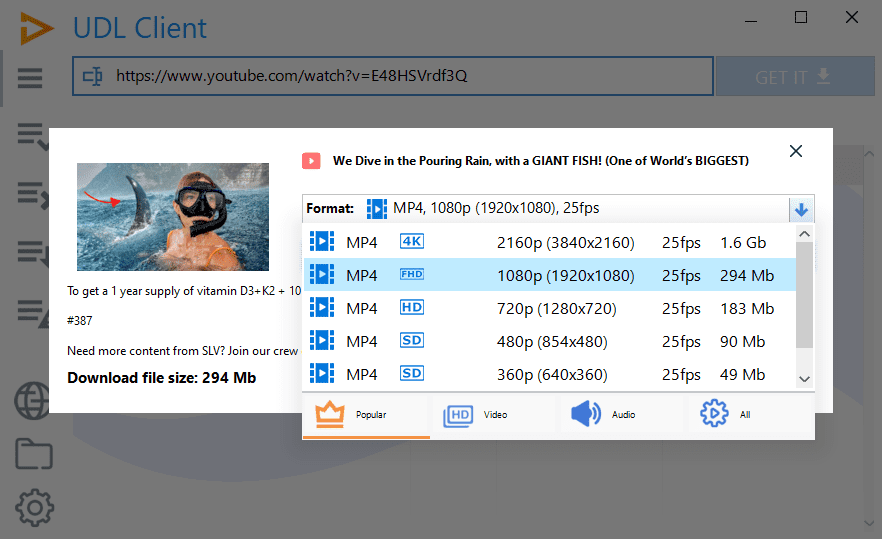Image resolution: width=882 pixels, height=539 pixels.
Task: Click film icon in 720p row
Action: (x=322, y=308)
